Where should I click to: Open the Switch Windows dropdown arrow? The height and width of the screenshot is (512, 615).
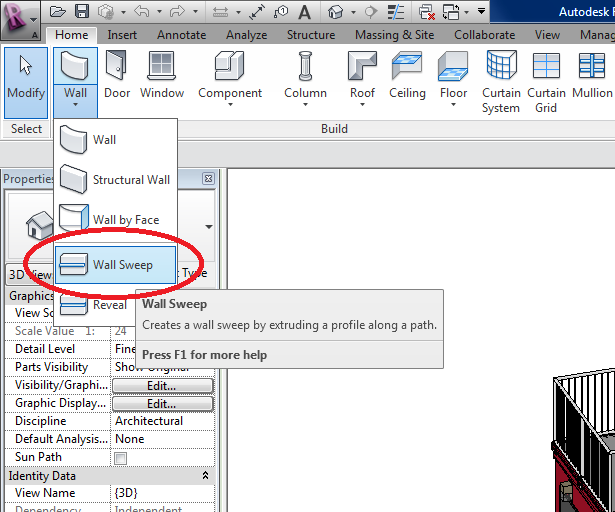466,13
